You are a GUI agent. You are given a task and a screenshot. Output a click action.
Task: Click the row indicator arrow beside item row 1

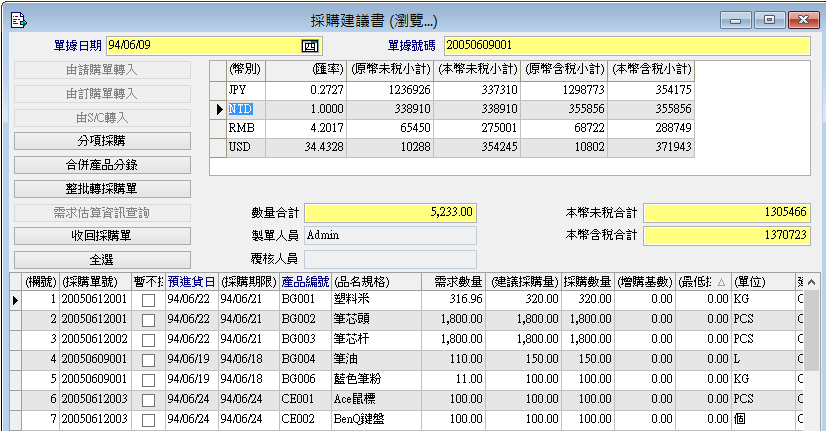(x=15, y=300)
